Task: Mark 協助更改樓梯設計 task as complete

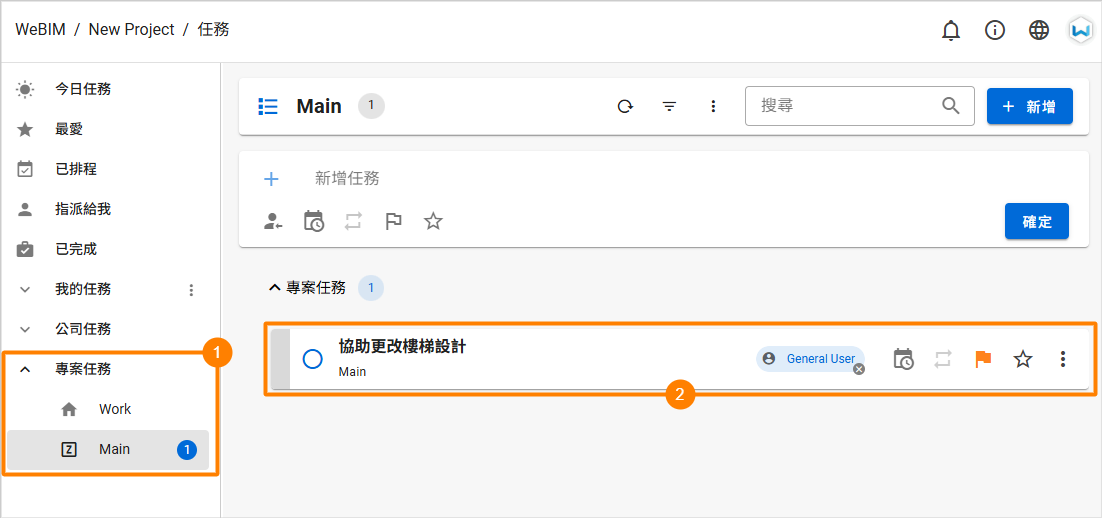Action: tap(312, 359)
